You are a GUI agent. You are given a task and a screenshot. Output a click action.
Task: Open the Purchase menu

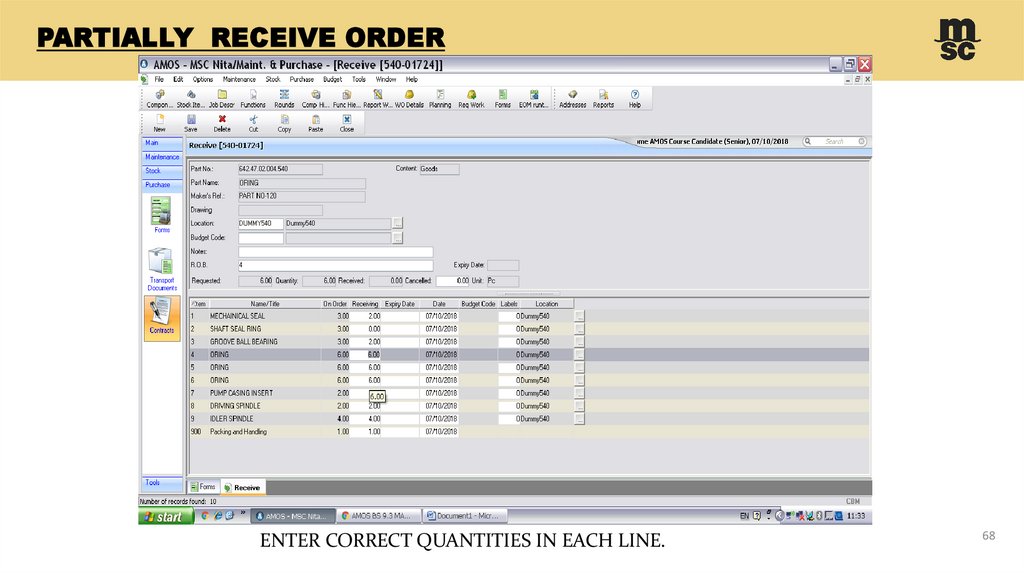pyautogui.click(x=302, y=80)
